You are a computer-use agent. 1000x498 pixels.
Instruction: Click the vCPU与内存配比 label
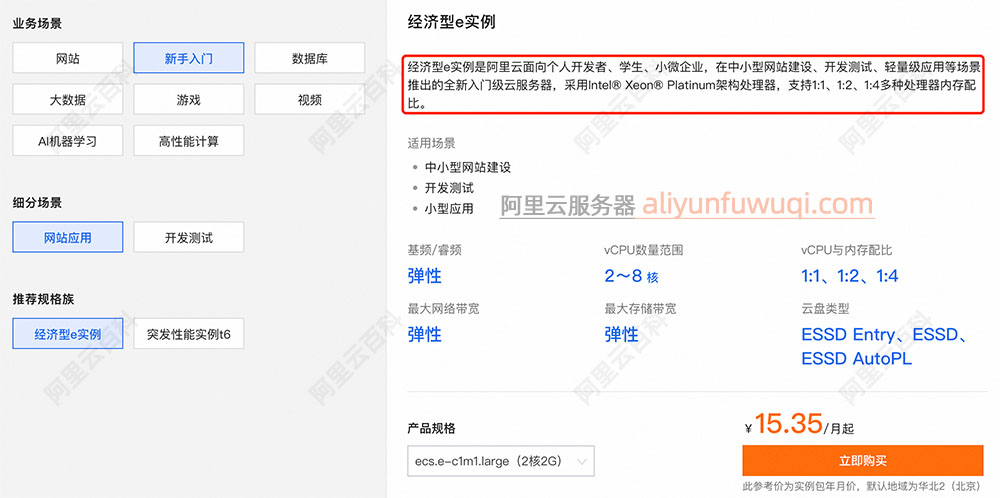[847, 251]
